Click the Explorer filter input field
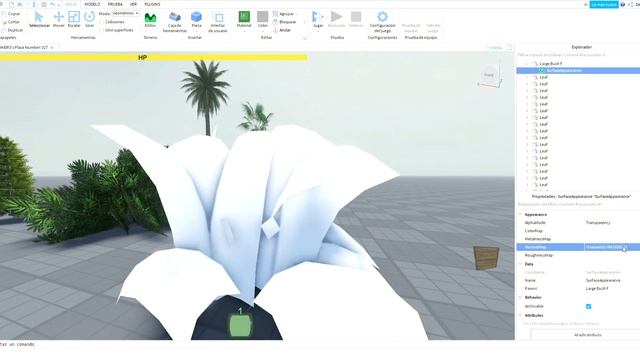The height and width of the screenshot is (360, 640). [x=578, y=55]
